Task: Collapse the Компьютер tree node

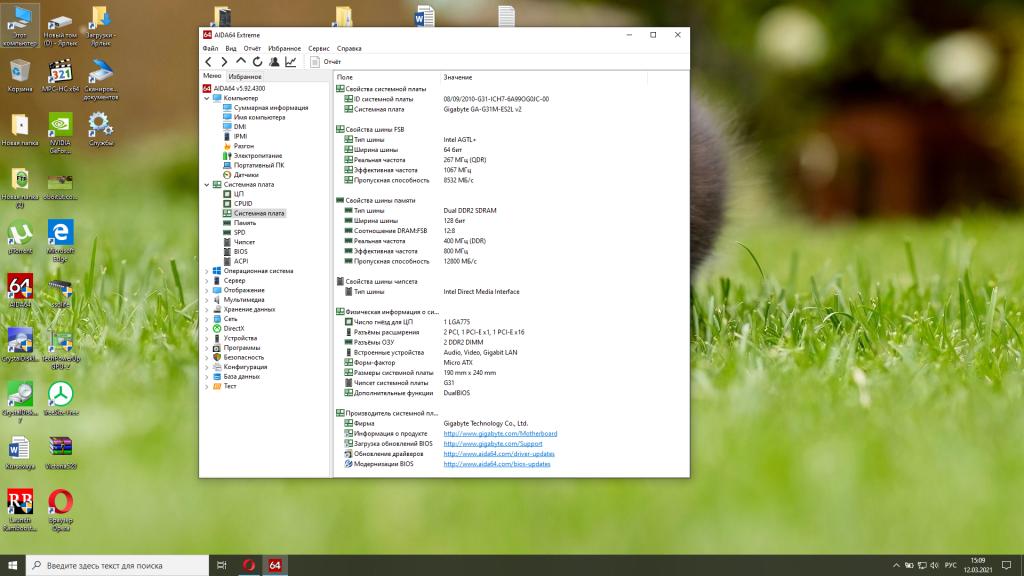Action: click(x=207, y=98)
